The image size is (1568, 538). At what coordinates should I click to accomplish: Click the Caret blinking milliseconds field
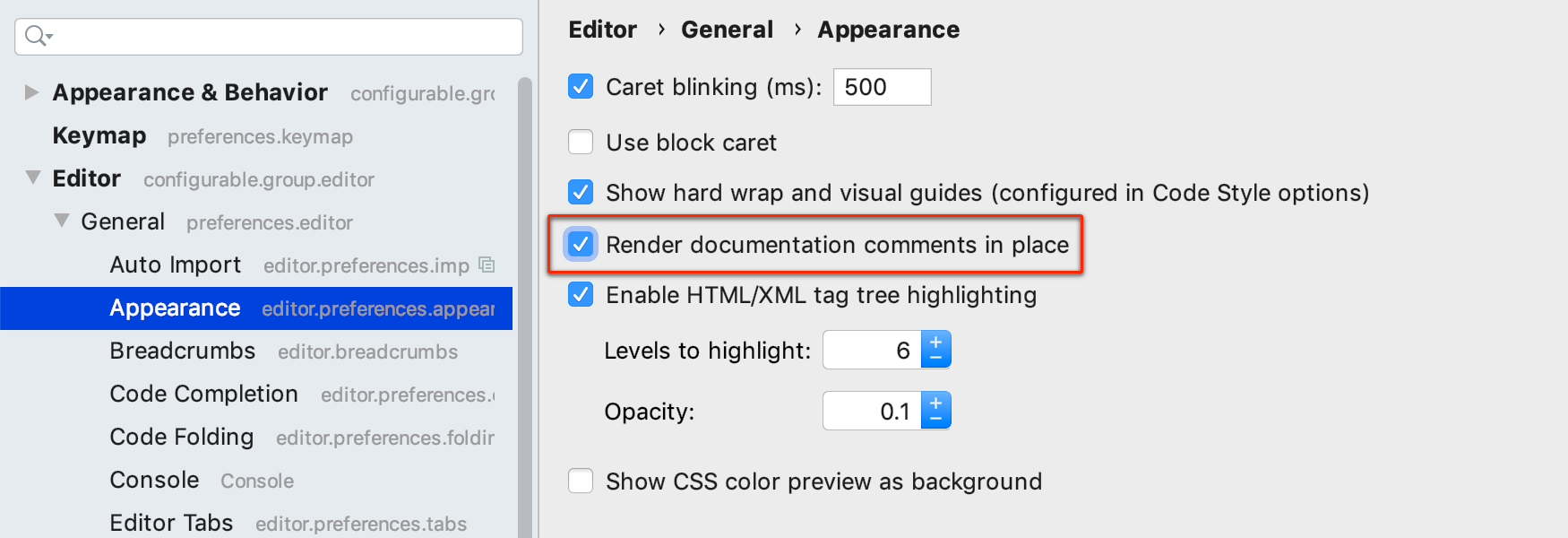point(882,87)
